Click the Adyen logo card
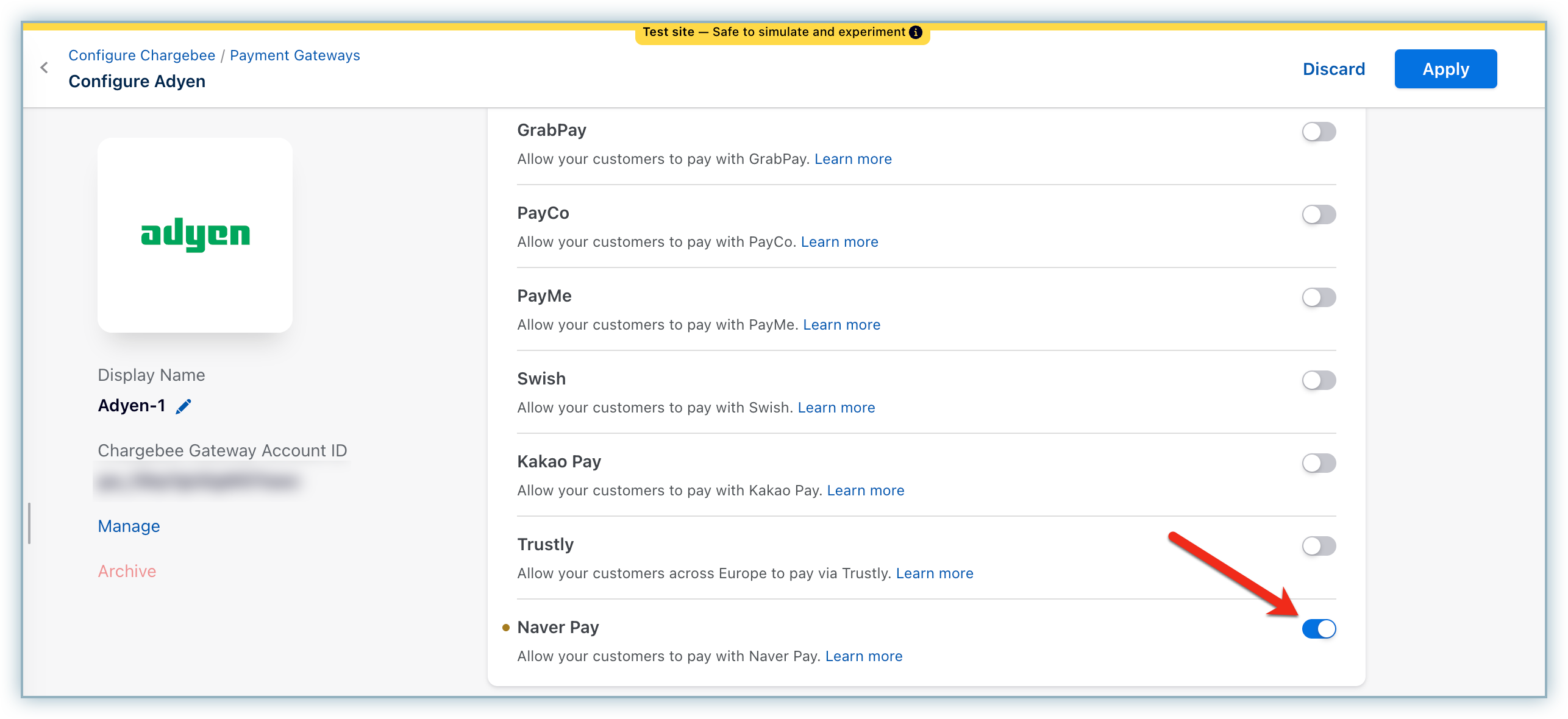1568x719 pixels. [195, 235]
